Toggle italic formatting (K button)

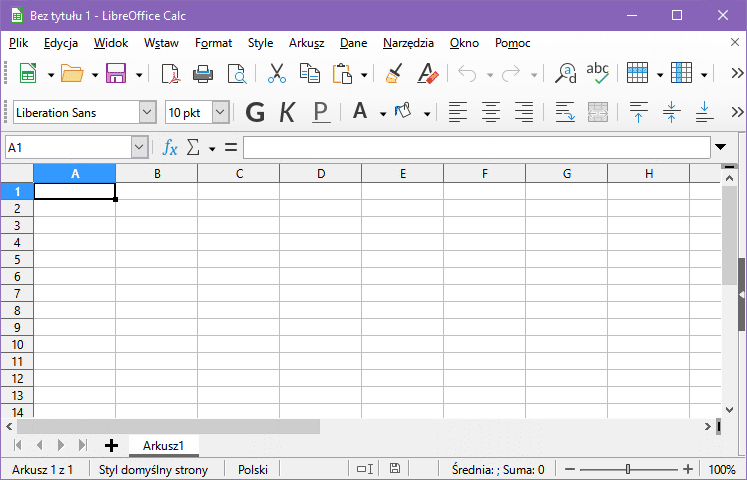(287, 112)
